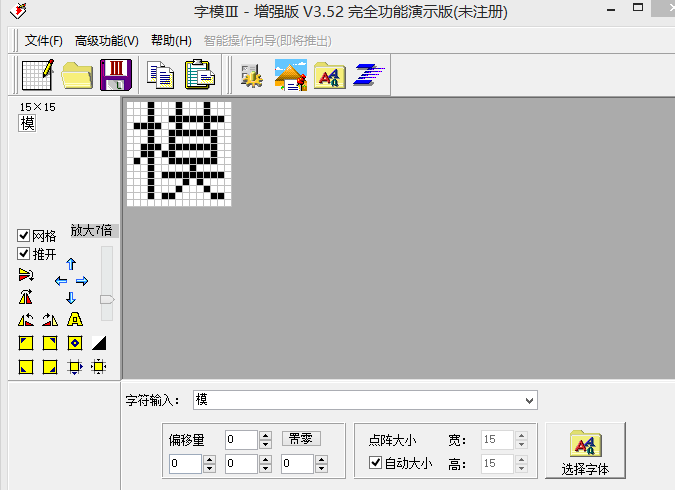This screenshot has width=675, height=490.
Task: Click the 放大7倍 zoom label
Action: (x=92, y=230)
